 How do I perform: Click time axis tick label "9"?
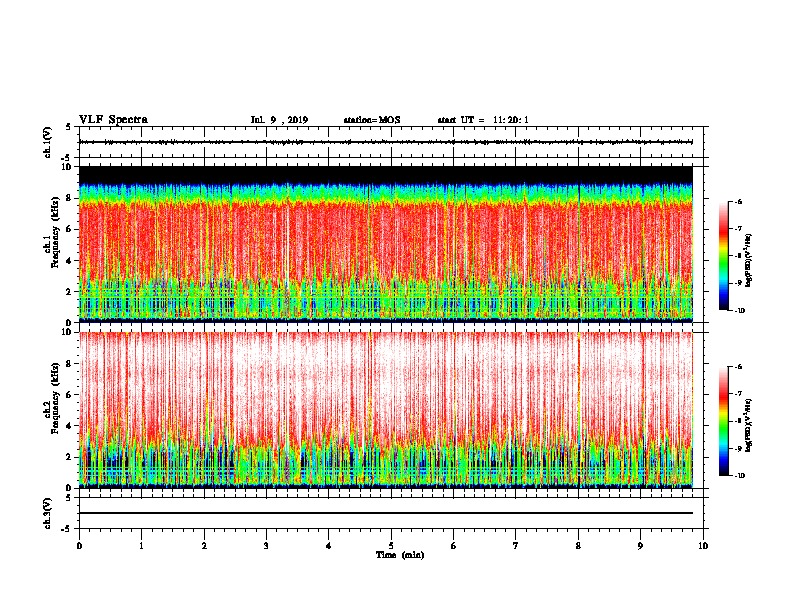640,546
